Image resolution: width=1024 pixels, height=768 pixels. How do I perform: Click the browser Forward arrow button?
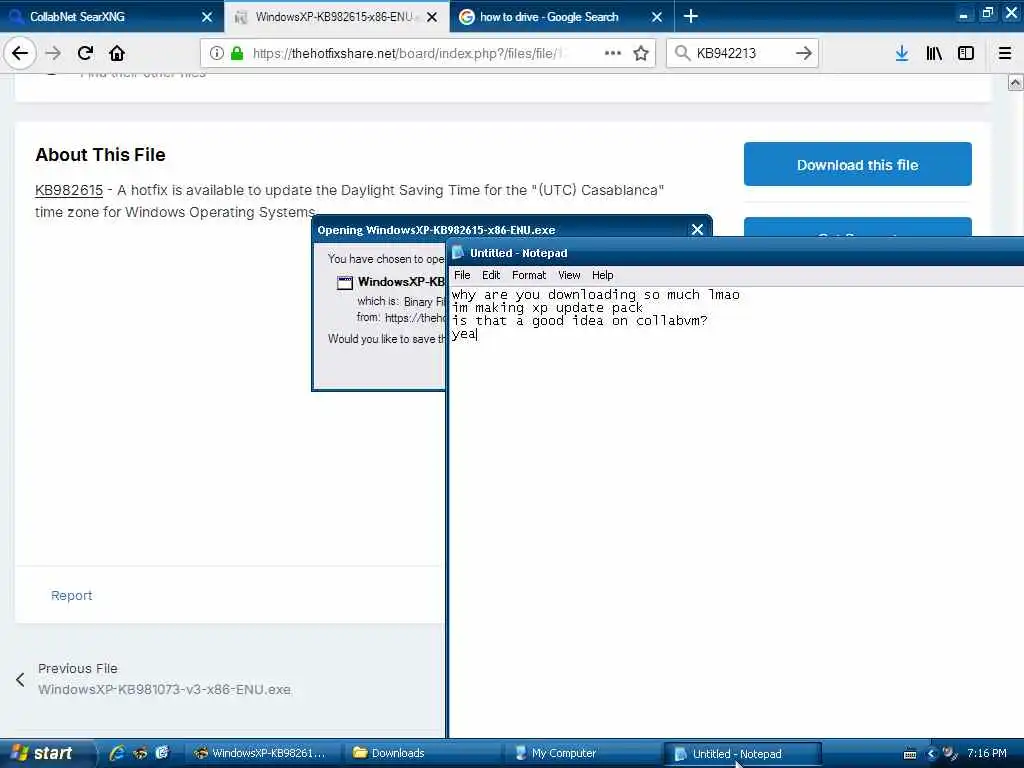(x=54, y=53)
